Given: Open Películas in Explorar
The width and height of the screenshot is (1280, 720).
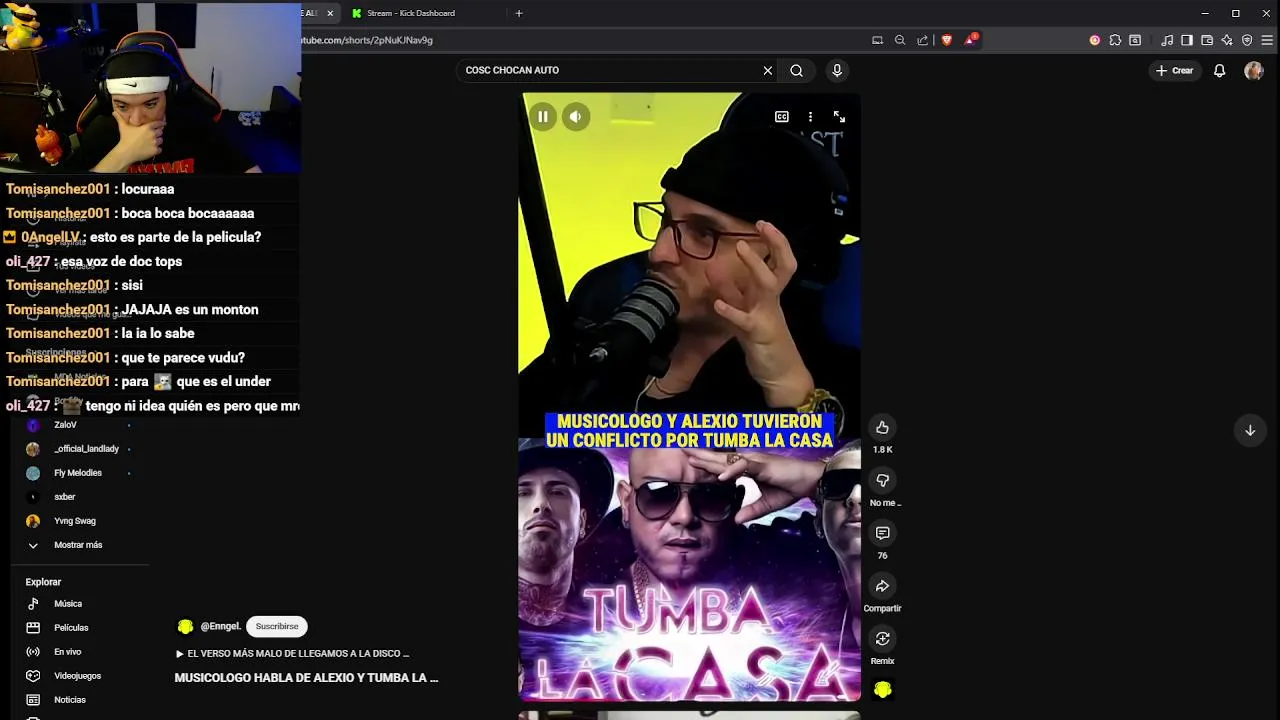Looking at the screenshot, I should pyautogui.click(x=71, y=628).
